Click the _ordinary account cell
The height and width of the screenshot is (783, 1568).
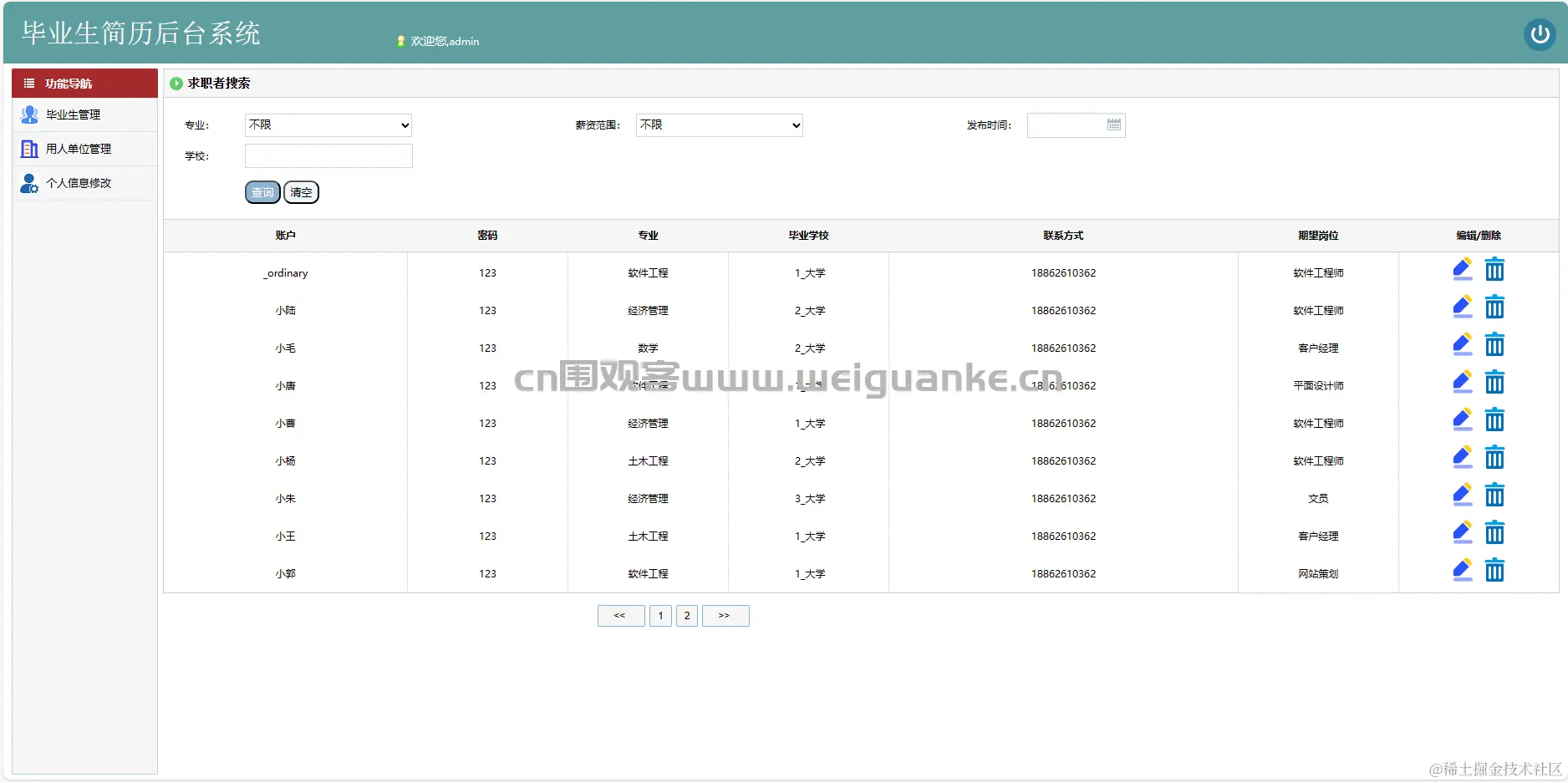285,273
